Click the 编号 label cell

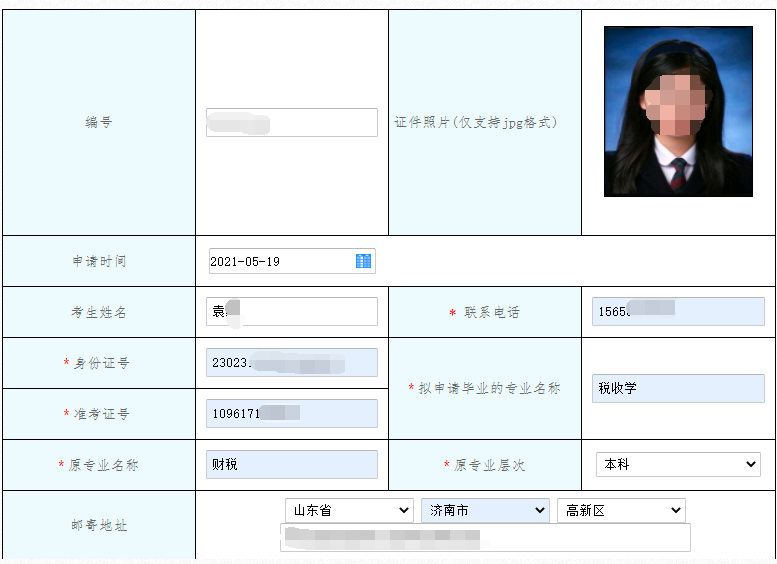coord(99,122)
